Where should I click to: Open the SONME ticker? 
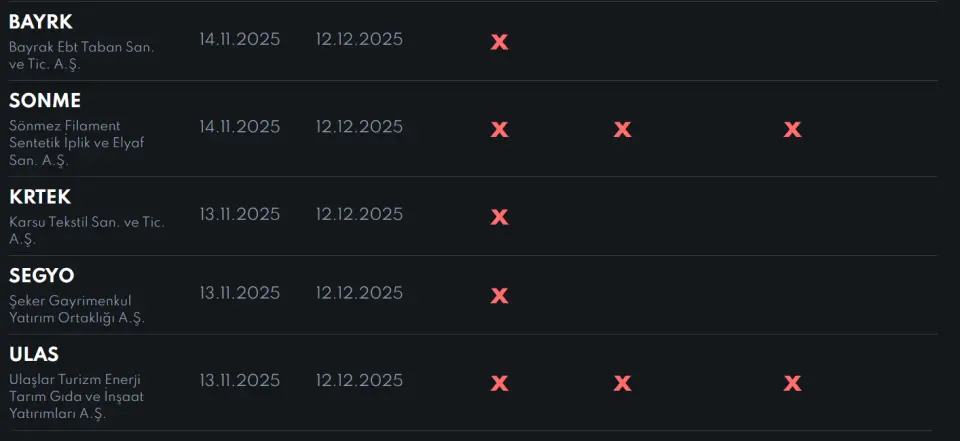pyautogui.click(x=45, y=101)
